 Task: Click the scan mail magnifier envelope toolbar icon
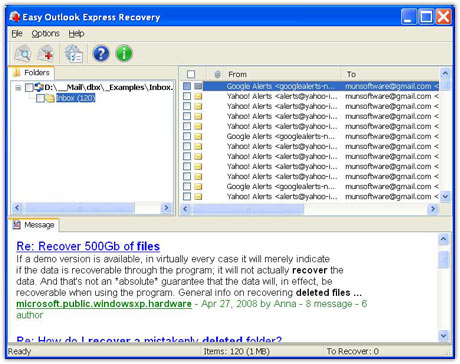(23, 53)
